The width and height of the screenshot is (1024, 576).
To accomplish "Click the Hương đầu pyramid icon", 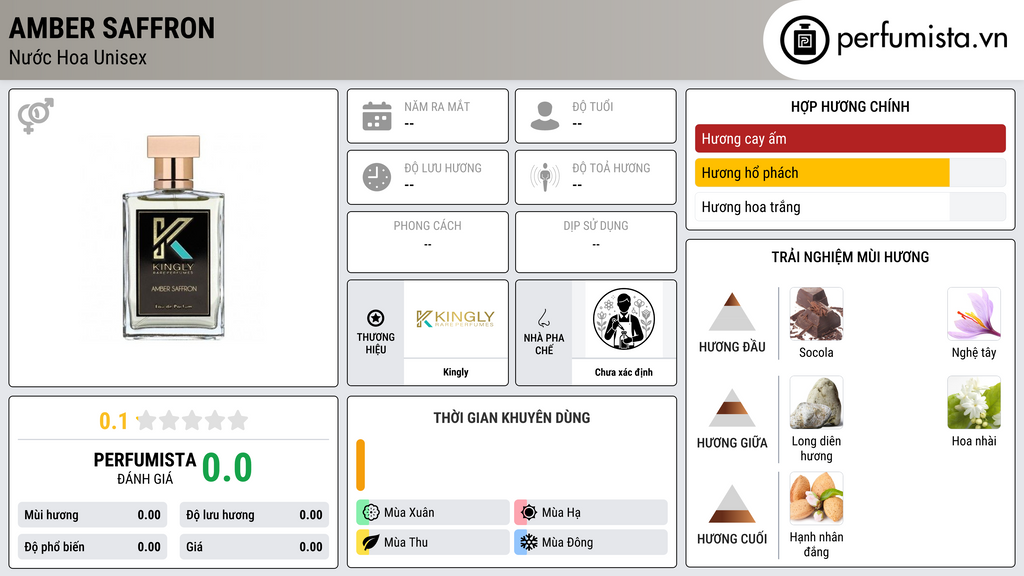I will pos(732,312).
